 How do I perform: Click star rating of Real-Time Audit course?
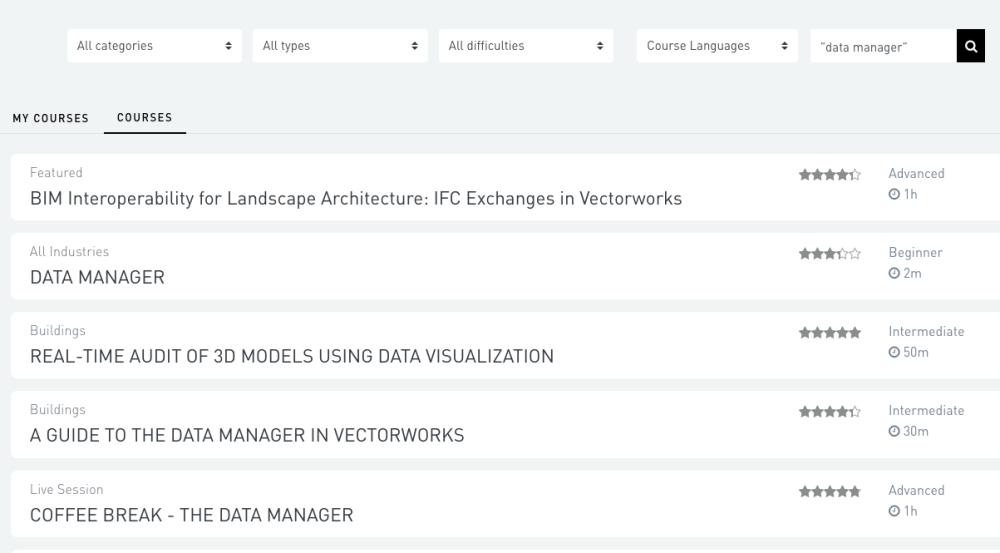coord(829,333)
